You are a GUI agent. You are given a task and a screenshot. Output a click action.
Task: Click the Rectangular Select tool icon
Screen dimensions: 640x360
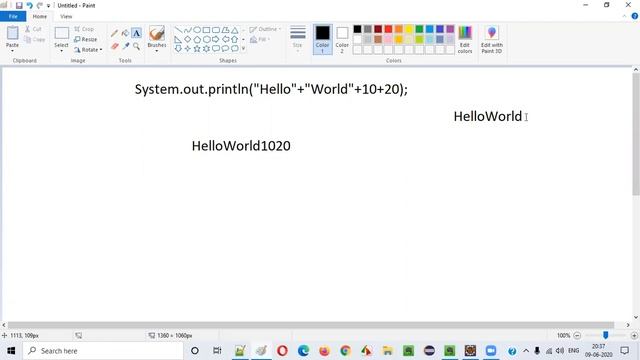(62, 33)
